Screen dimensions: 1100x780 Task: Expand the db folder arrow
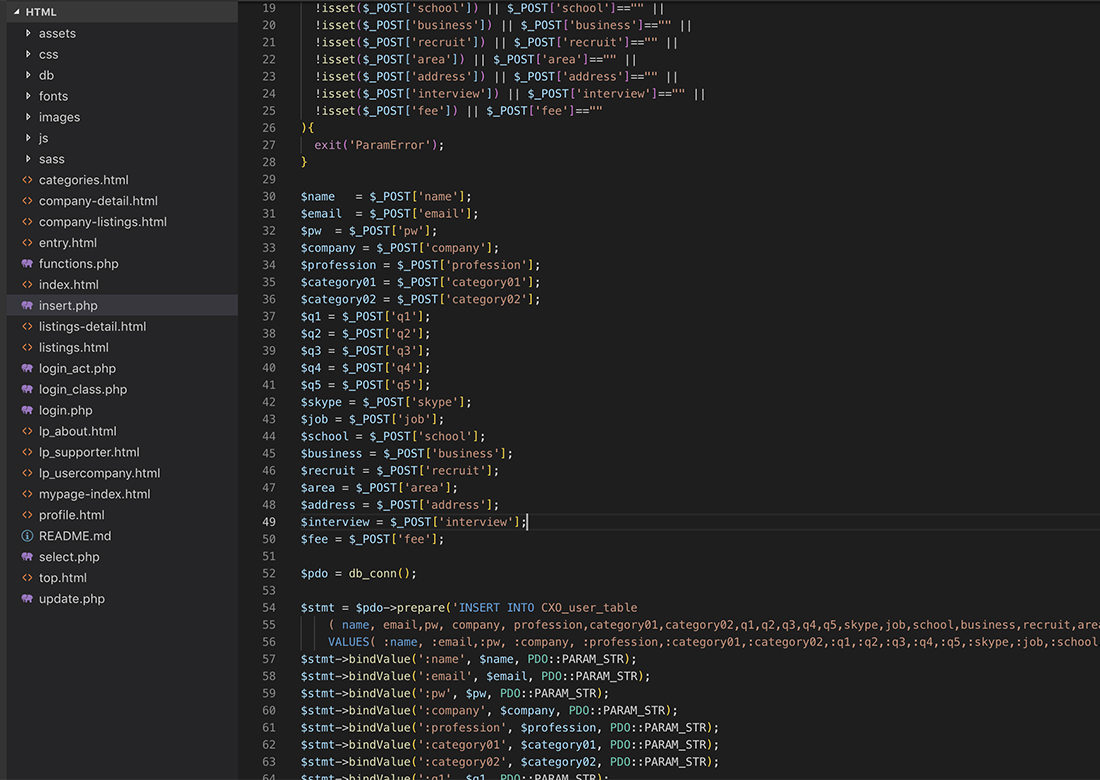[x=28, y=75]
